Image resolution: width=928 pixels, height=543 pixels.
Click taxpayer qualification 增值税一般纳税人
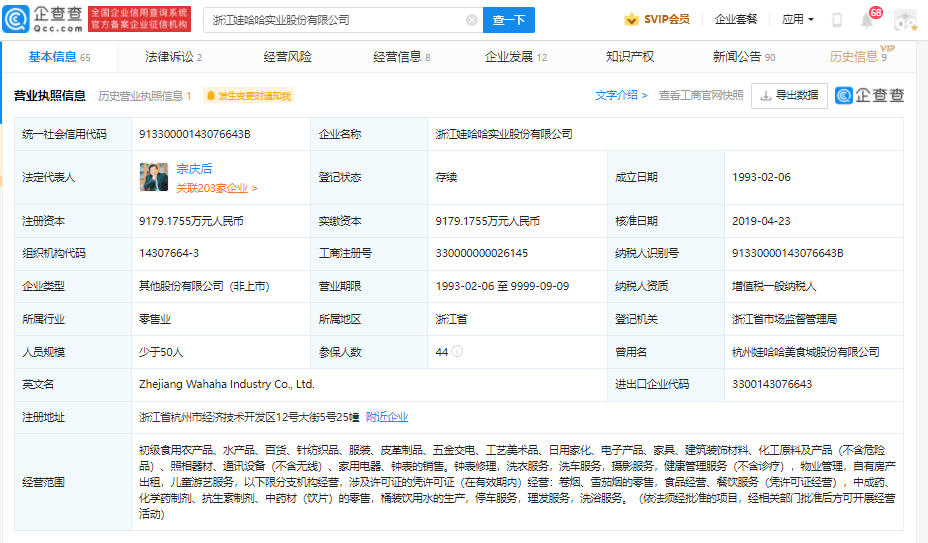pos(774,286)
